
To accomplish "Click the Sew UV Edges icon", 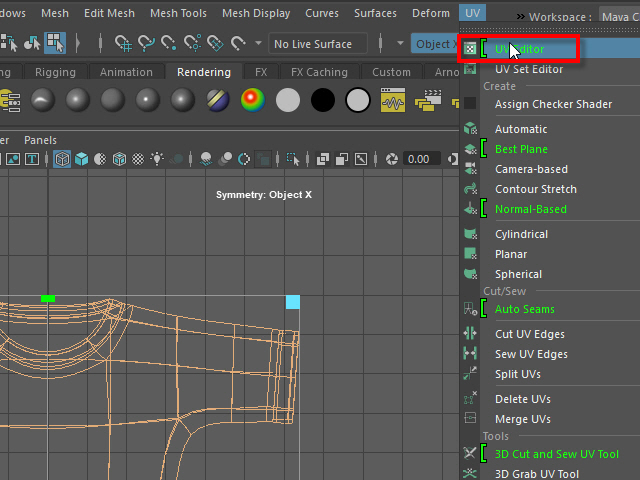I will 471,354.
